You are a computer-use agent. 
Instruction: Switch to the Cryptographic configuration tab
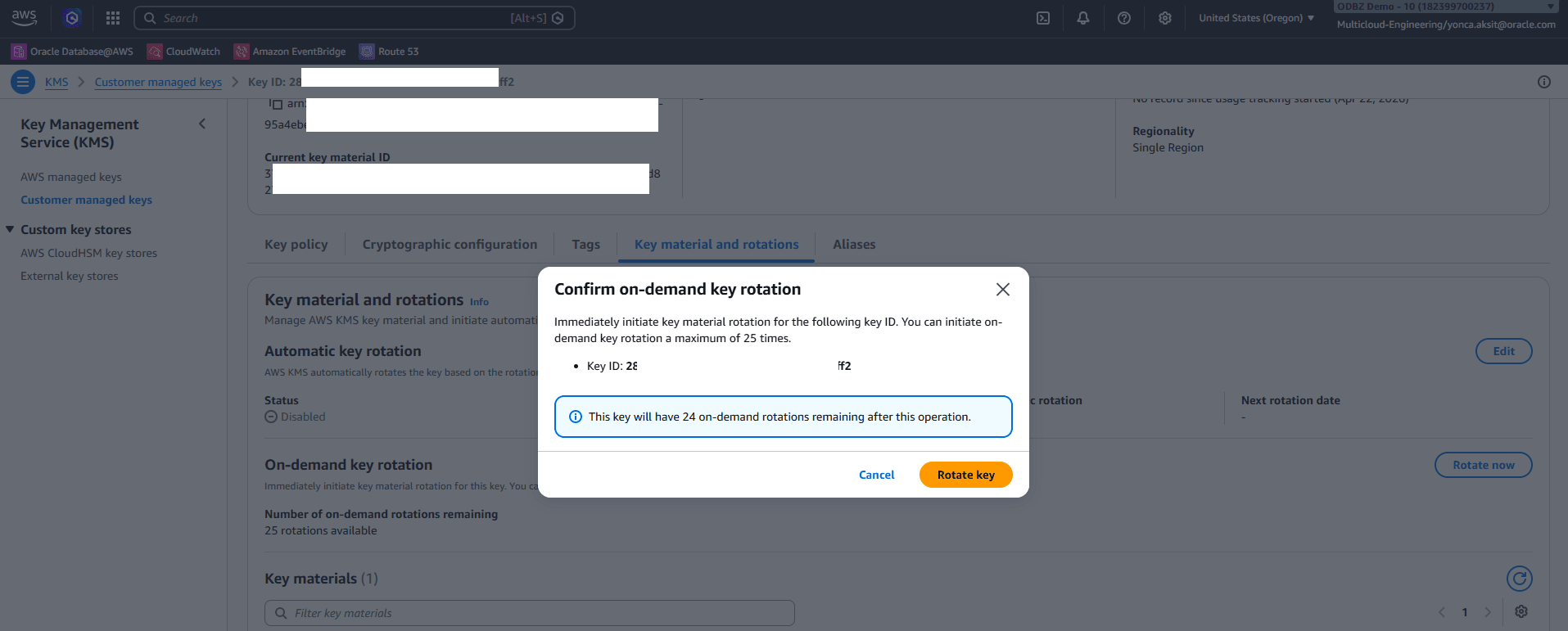coord(450,245)
